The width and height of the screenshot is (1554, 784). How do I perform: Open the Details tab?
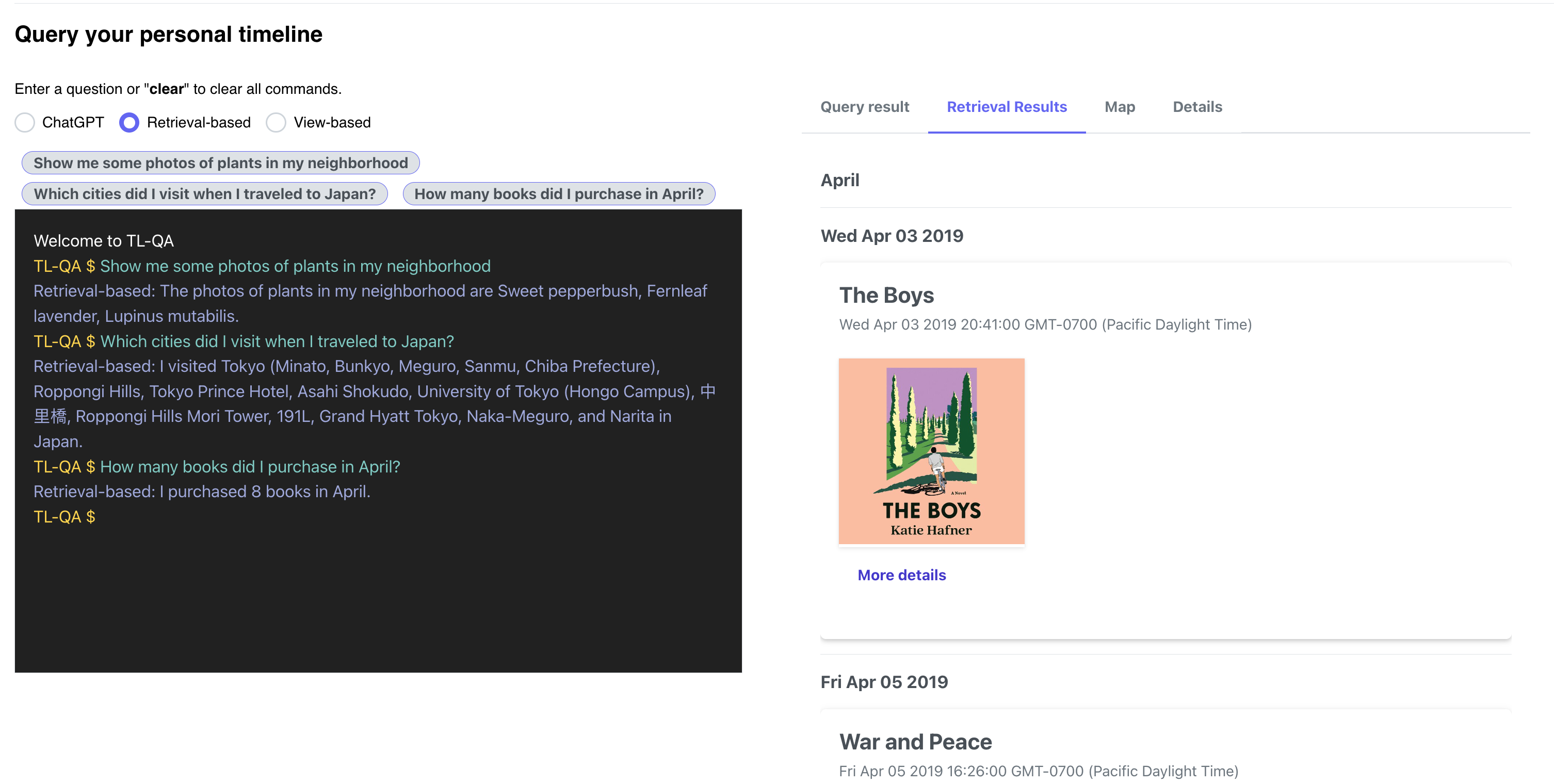coord(1197,107)
